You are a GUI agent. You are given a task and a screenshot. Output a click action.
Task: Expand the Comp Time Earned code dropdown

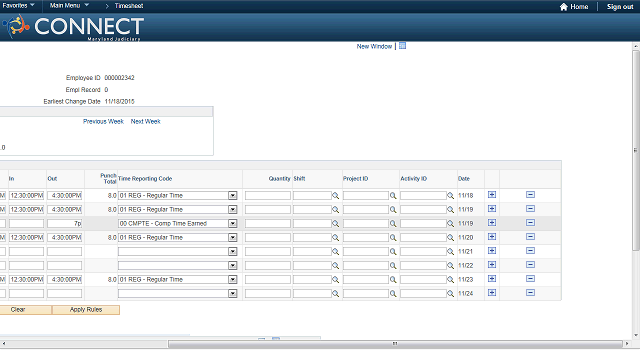233,224
